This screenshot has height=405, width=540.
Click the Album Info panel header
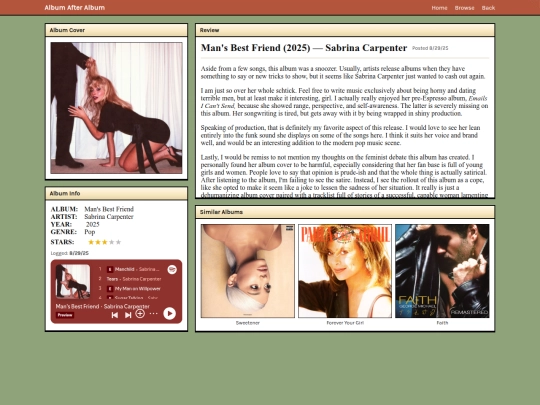coord(116,193)
